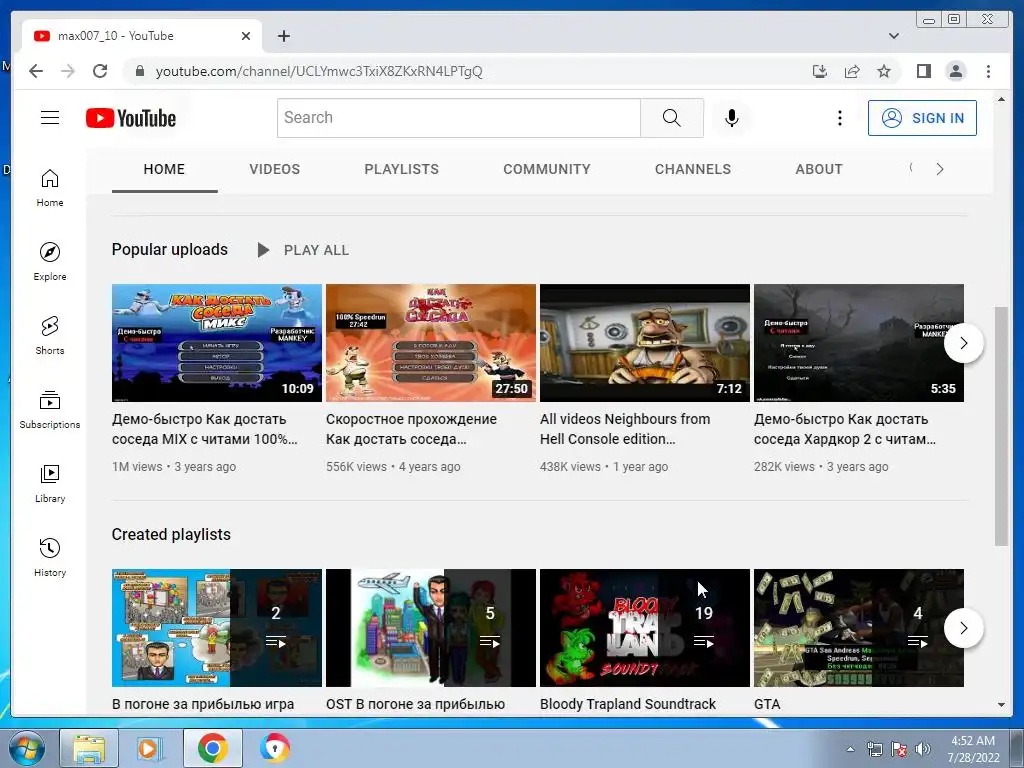Viewport: 1024px width, 768px height.
Task: Open Subscriptions in the sidebar
Action: point(50,409)
